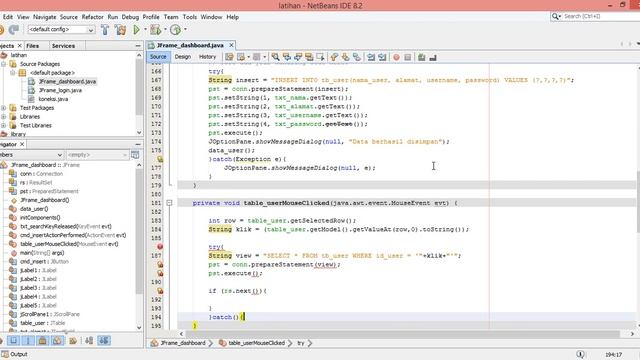Open the Profile Project arrow dropdown

pyautogui.click(x=186, y=29)
